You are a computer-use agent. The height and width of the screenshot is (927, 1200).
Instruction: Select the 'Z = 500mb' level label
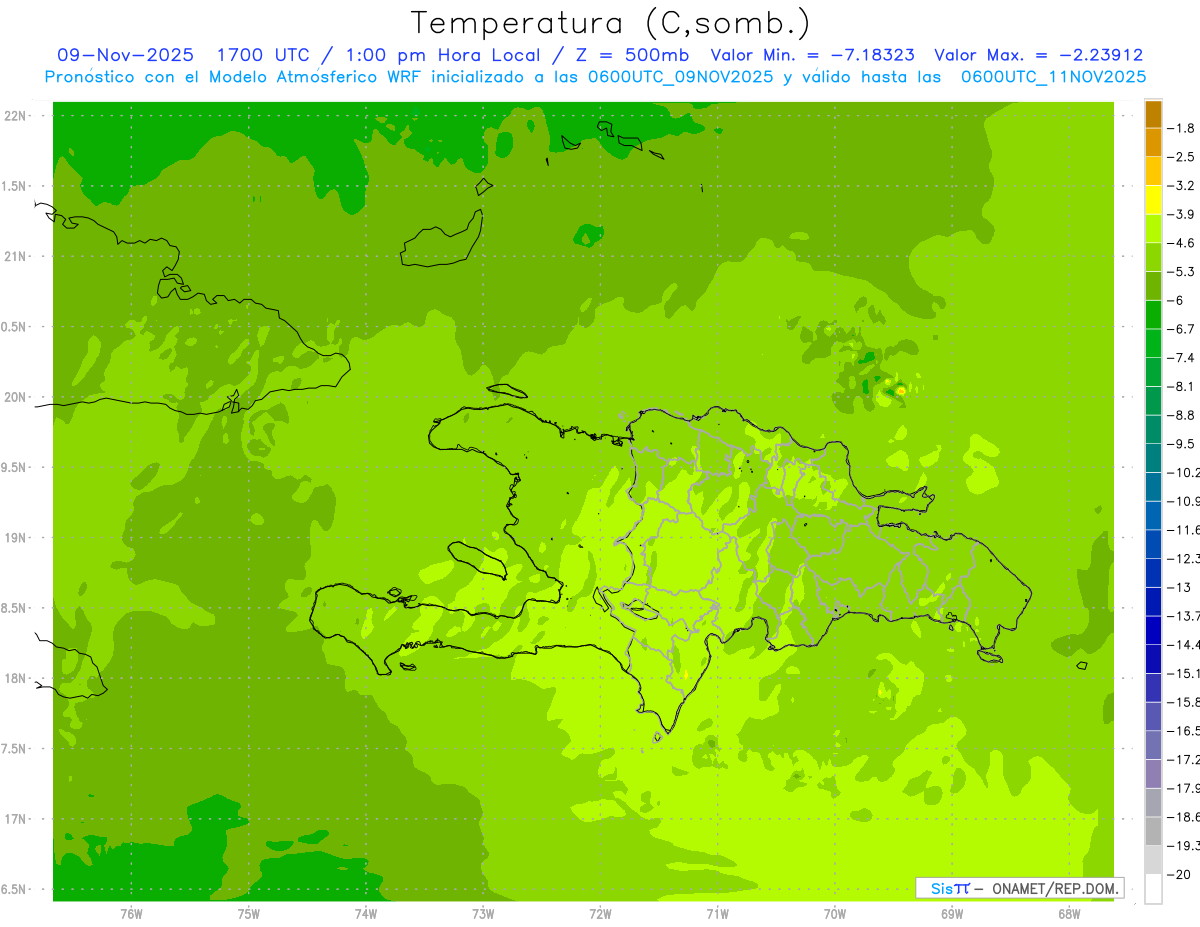pyautogui.click(x=630, y=55)
